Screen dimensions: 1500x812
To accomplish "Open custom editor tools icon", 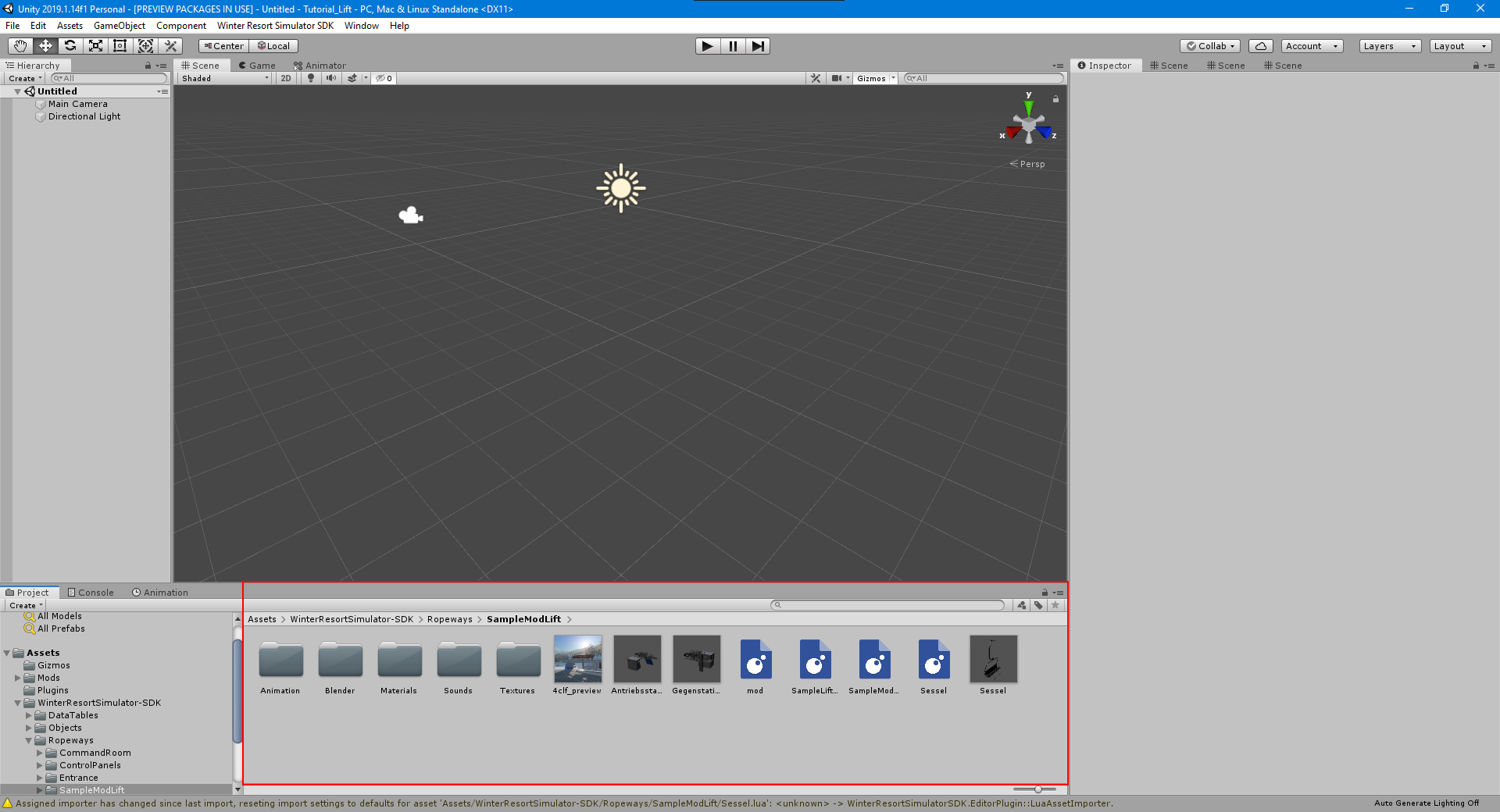I will [x=171, y=46].
